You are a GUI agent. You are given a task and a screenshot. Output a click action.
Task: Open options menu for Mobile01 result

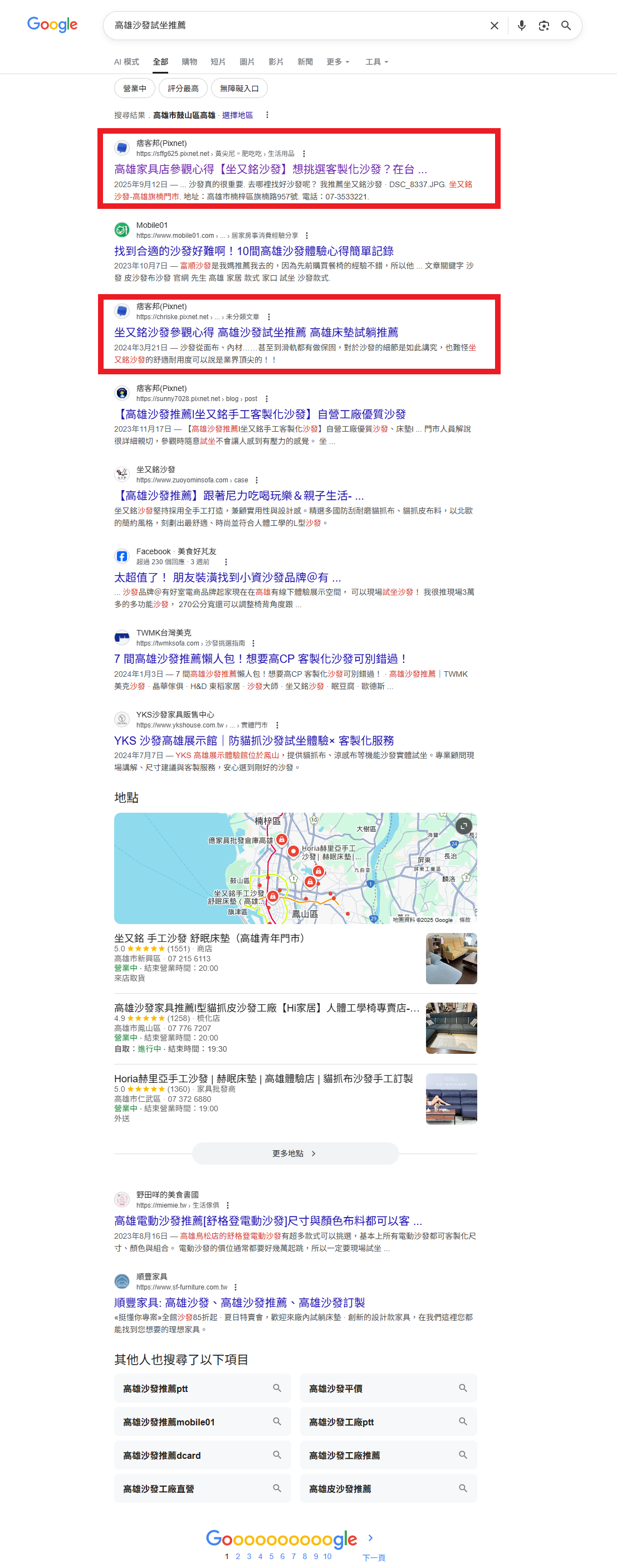point(307,236)
